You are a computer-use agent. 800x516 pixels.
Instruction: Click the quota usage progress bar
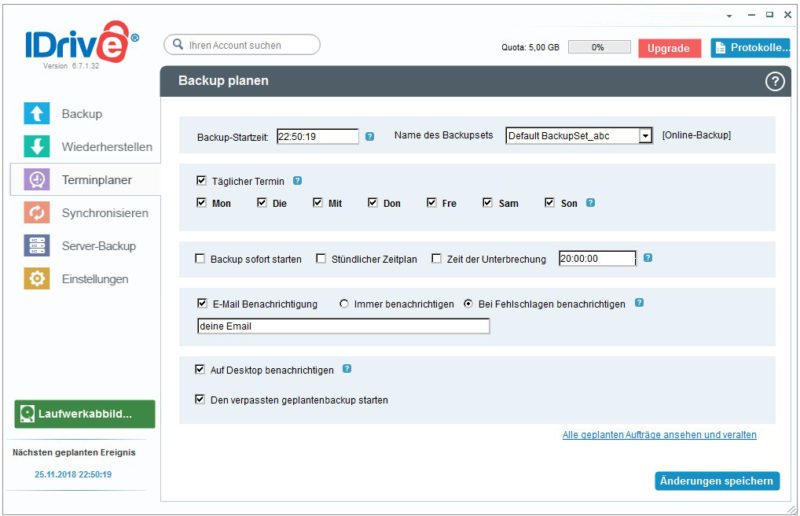[599, 47]
